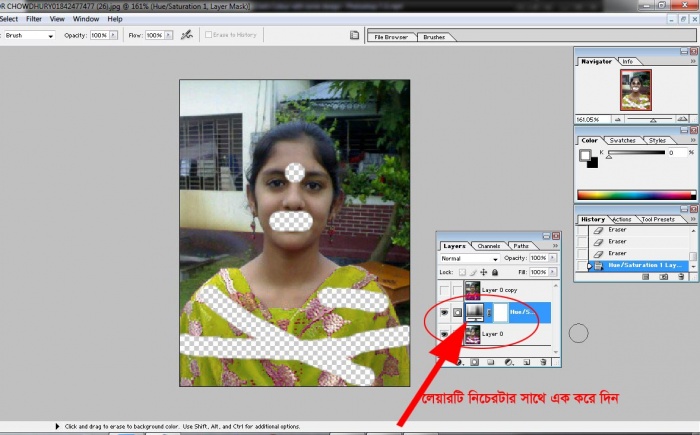Check the Erase to History checkbox

pos(208,35)
